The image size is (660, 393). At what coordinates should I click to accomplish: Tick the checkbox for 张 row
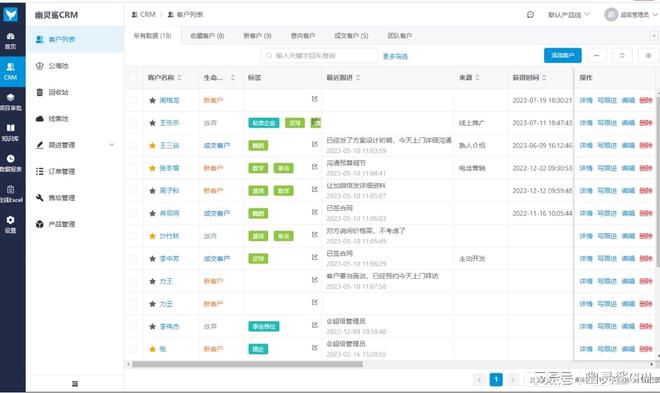[x=133, y=349]
